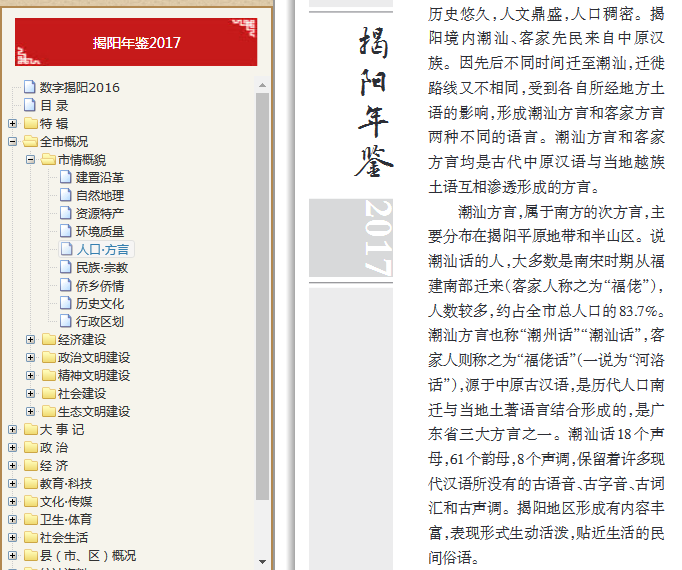Click the open folder icon beside 全市概况
682x570 pixels.
pos(30,141)
